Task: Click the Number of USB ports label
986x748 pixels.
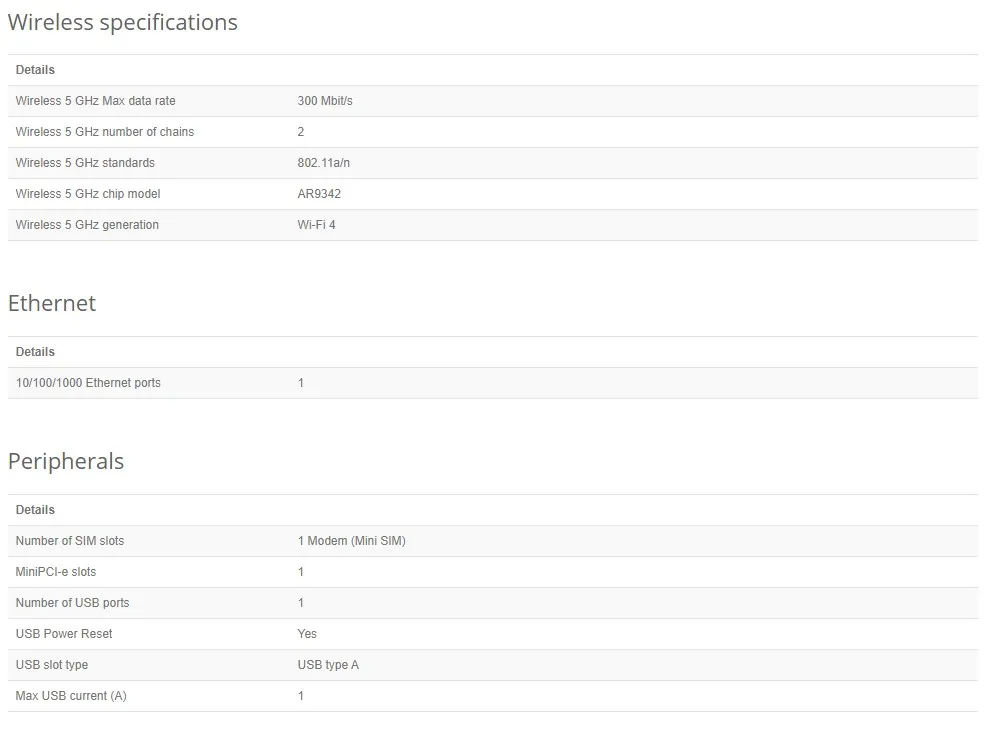Action: (72, 603)
